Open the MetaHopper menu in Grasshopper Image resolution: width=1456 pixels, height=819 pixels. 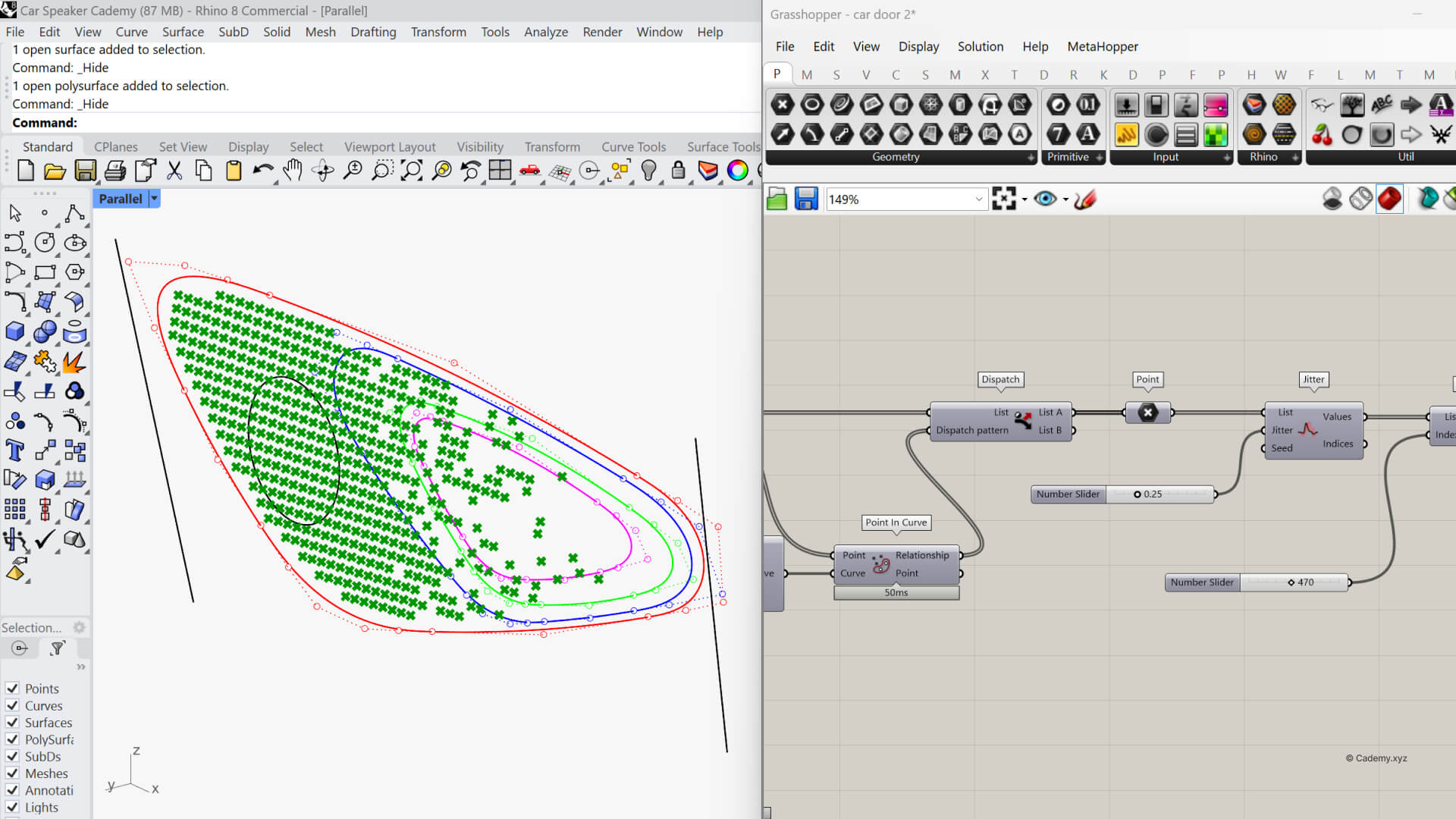click(x=1102, y=46)
